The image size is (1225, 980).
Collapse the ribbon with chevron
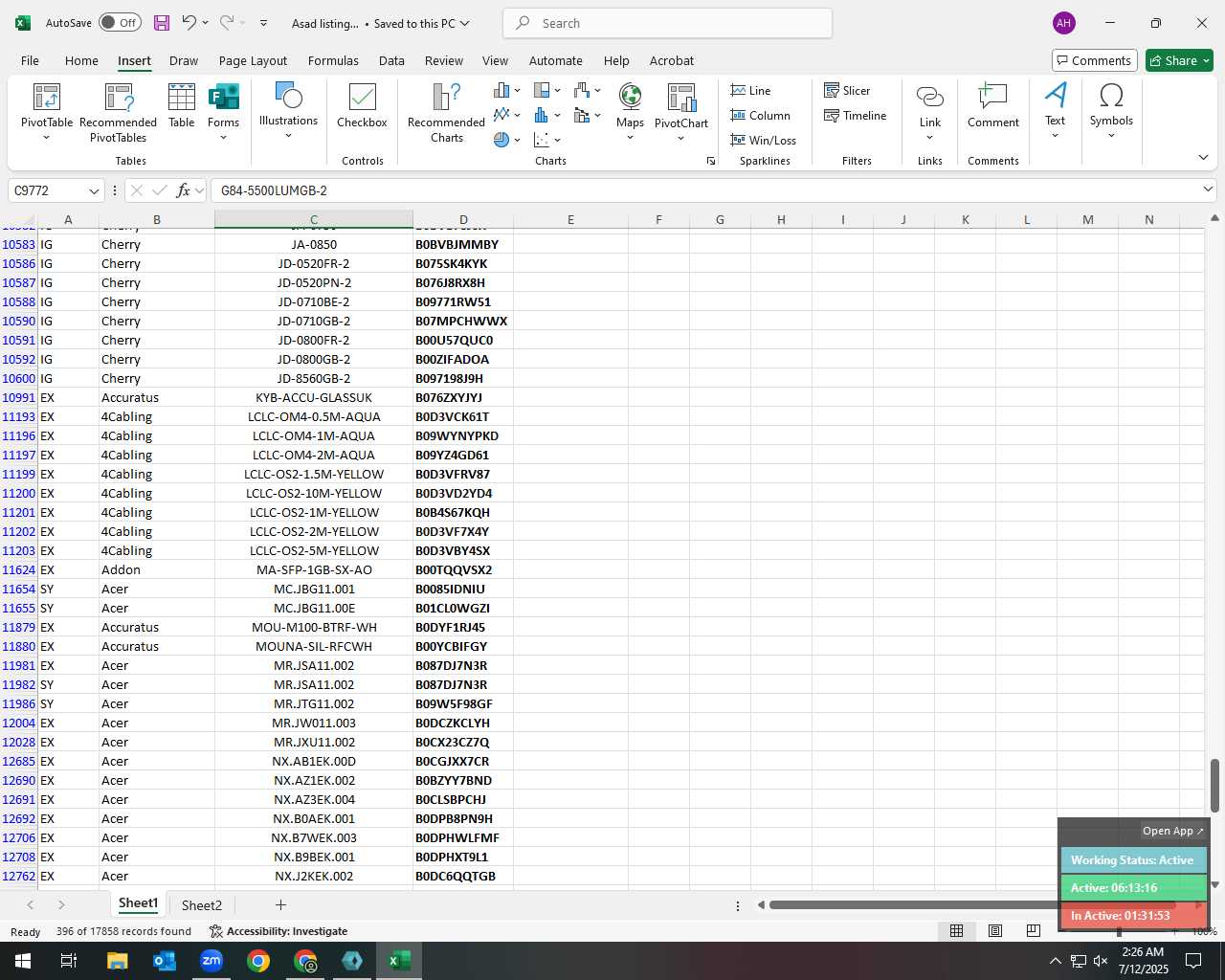click(1203, 157)
